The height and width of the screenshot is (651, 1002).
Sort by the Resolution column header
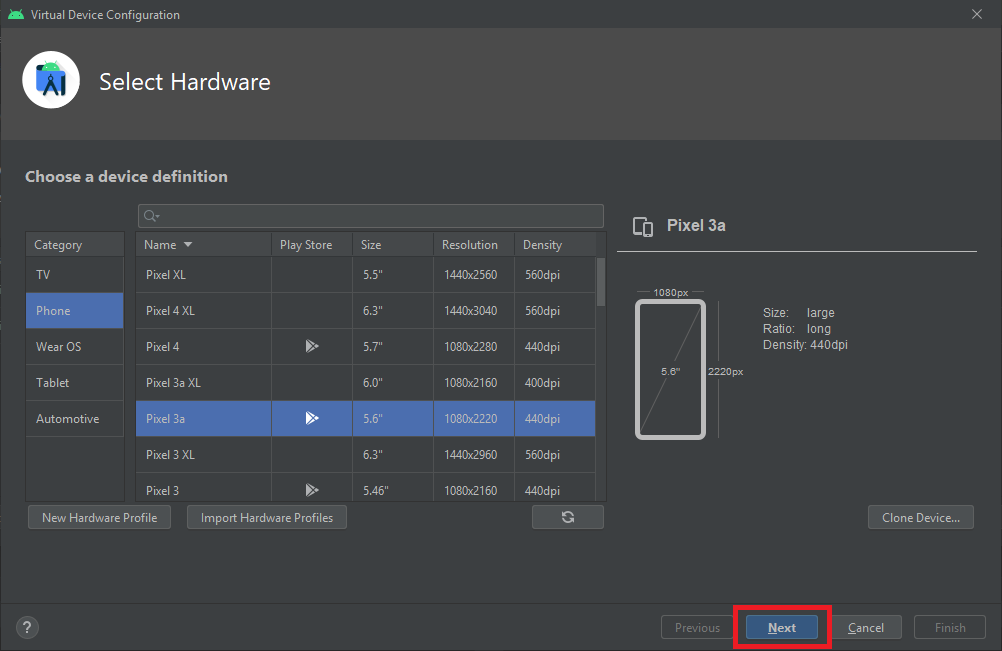(474, 245)
